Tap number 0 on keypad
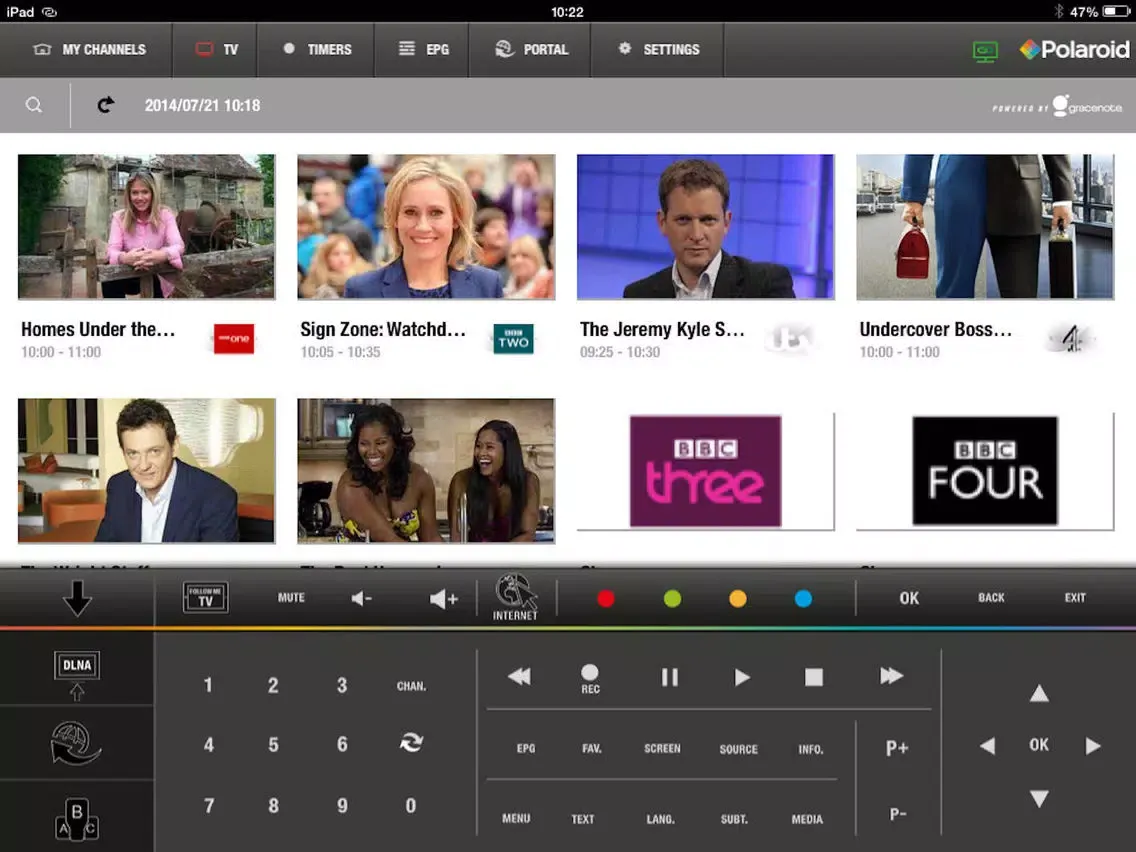Image resolution: width=1136 pixels, height=852 pixels. click(411, 806)
